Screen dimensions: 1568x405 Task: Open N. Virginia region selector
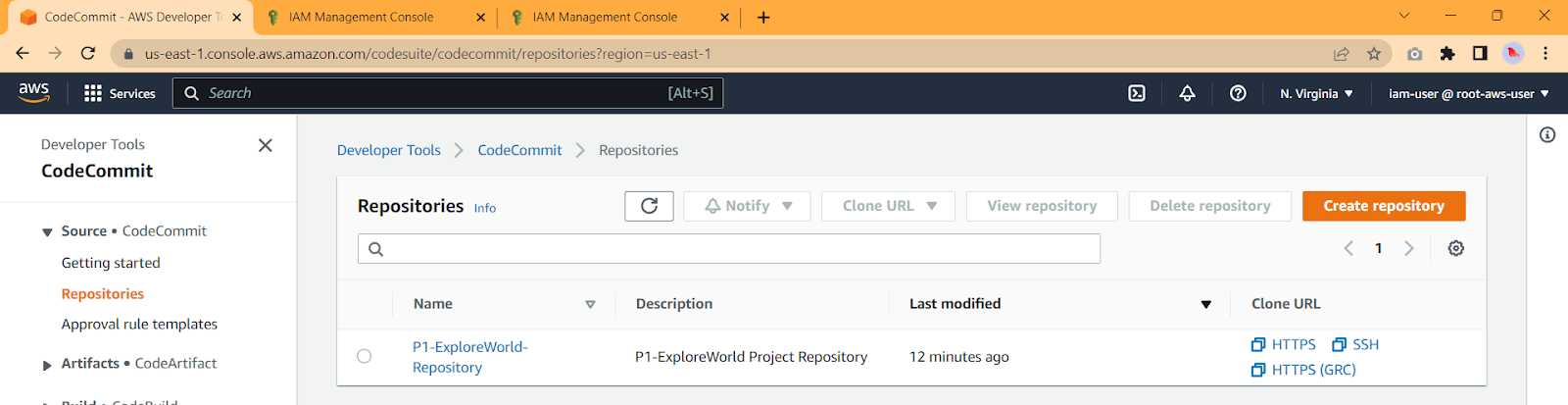click(1316, 93)
